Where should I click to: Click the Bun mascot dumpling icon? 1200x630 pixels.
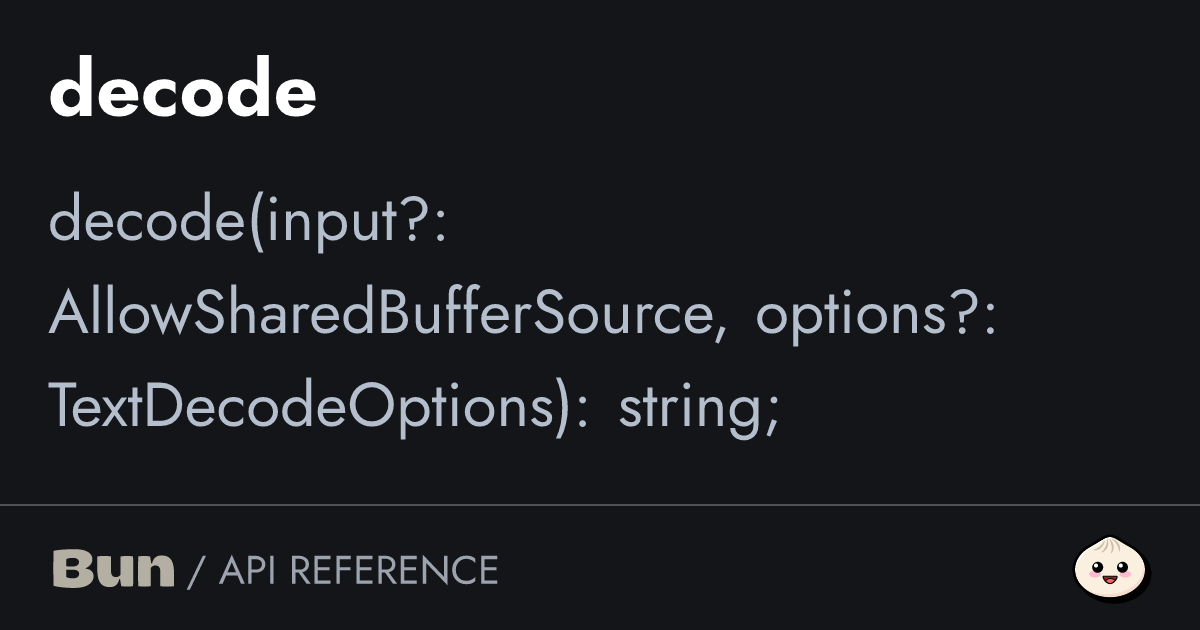point(1111,568)
